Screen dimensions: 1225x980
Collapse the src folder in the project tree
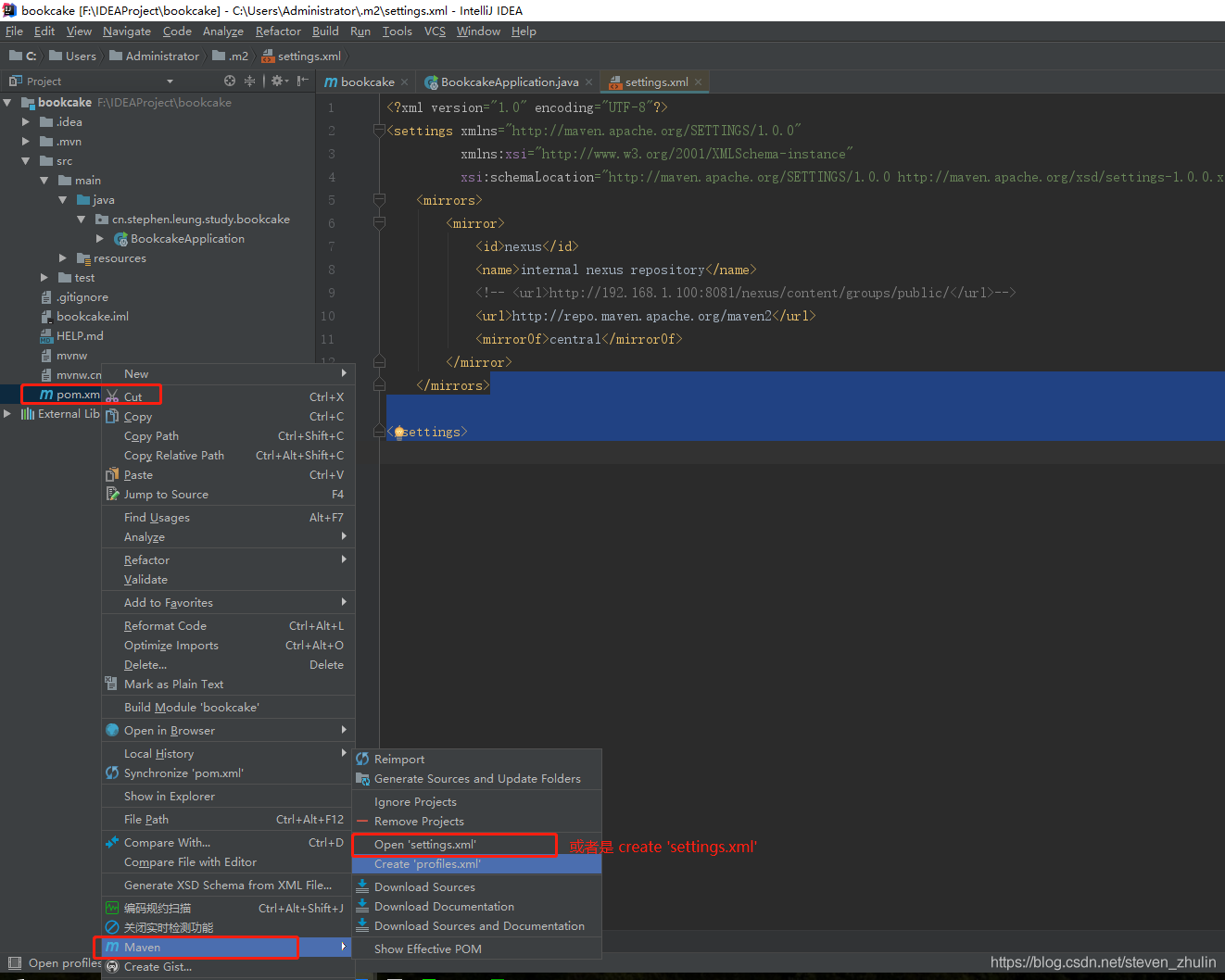coord(26,161)
